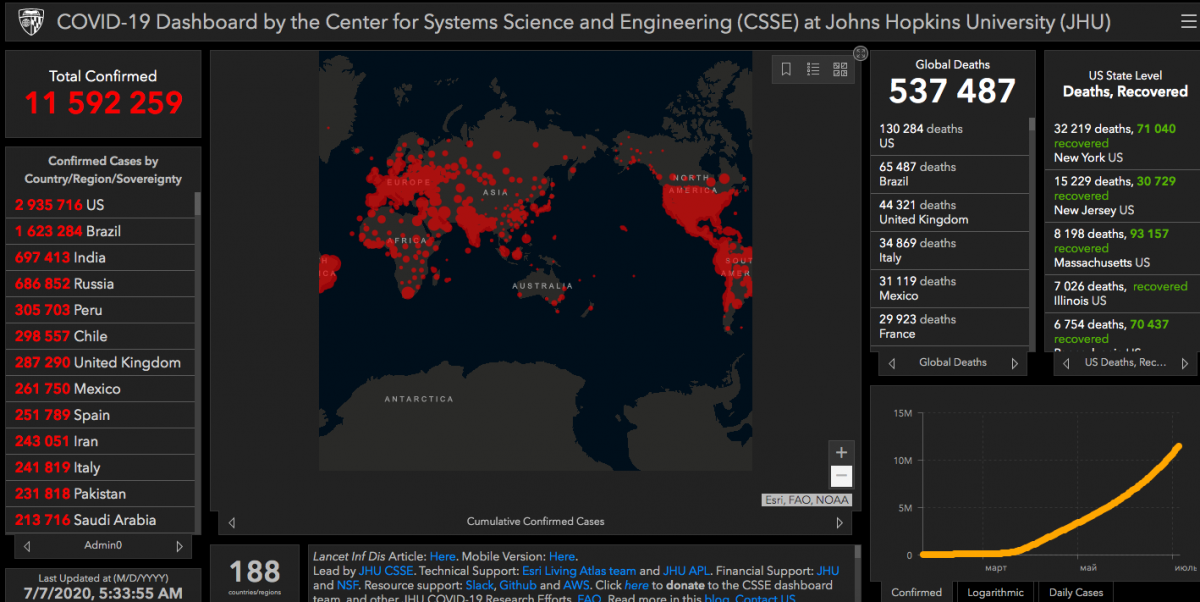Open the Slack resource link
Image resolution: width=1200 pixels, height=602 pixels.
tap(480, 584)
